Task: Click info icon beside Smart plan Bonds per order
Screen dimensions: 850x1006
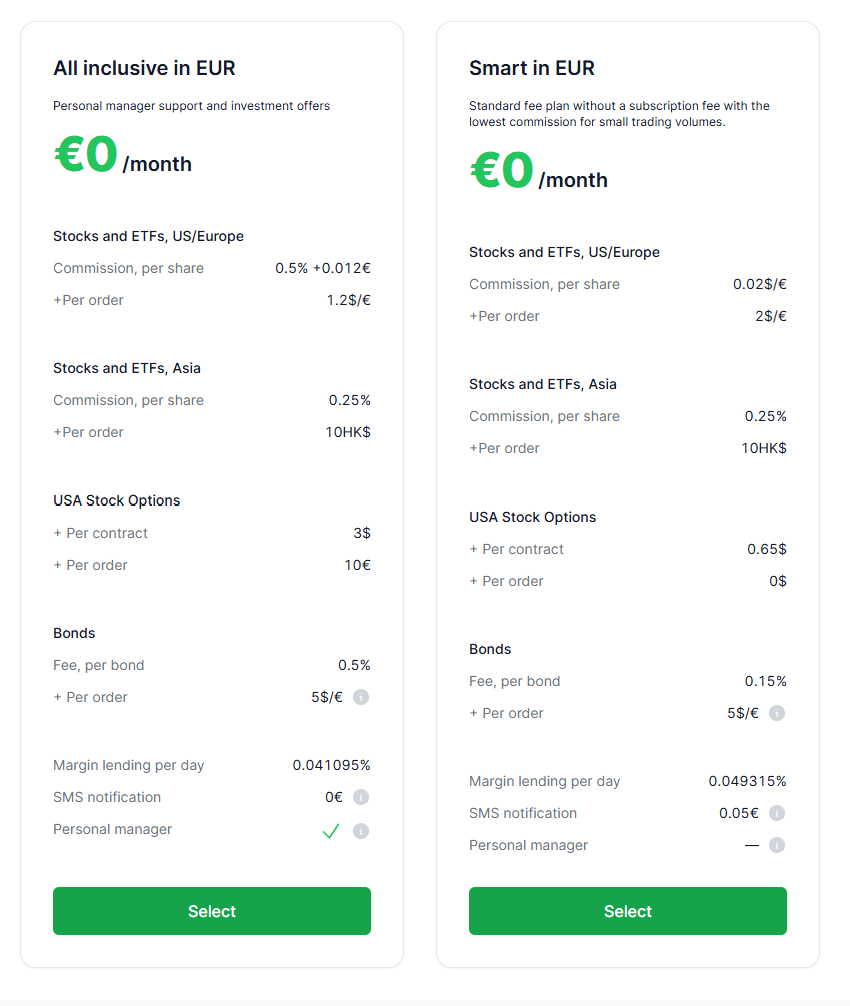Action: tap(777, 713)
